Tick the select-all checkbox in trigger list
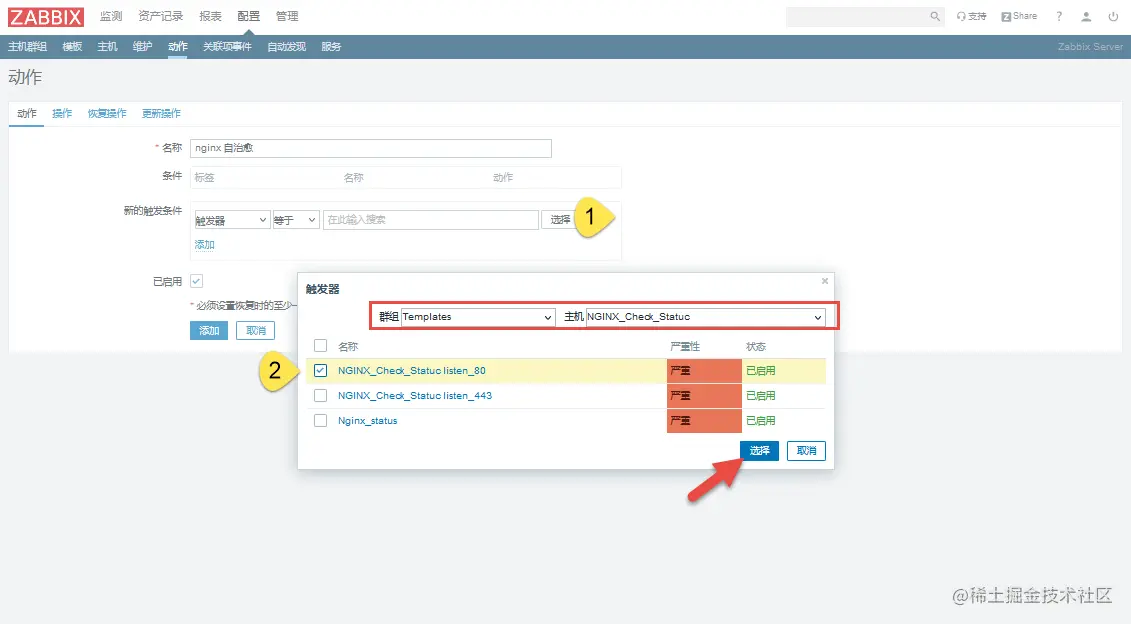Screen dimensions: 1131x624 point(320,346)
